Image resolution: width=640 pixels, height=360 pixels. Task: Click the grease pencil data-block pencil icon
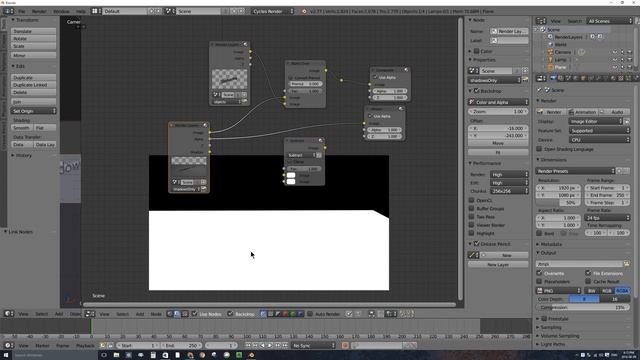click(x=473, y=255)
